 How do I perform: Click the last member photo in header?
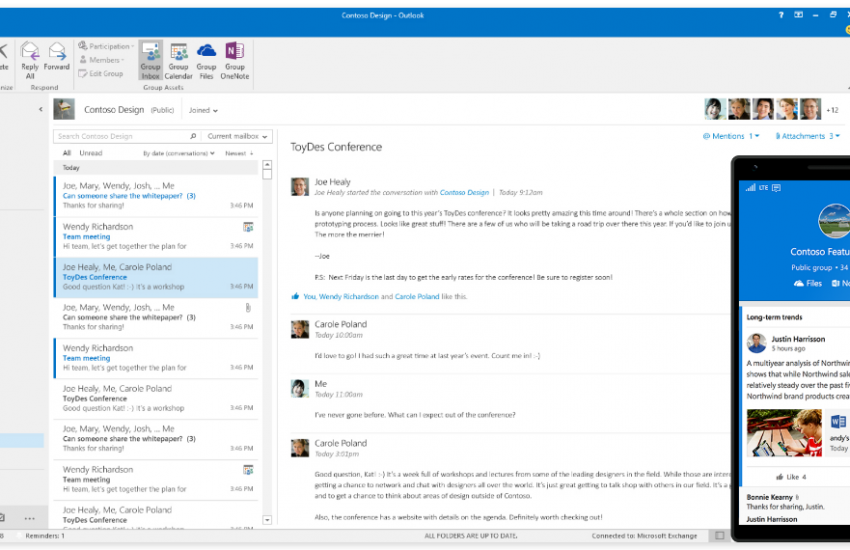pyautogui.click(x=810, y=109)
